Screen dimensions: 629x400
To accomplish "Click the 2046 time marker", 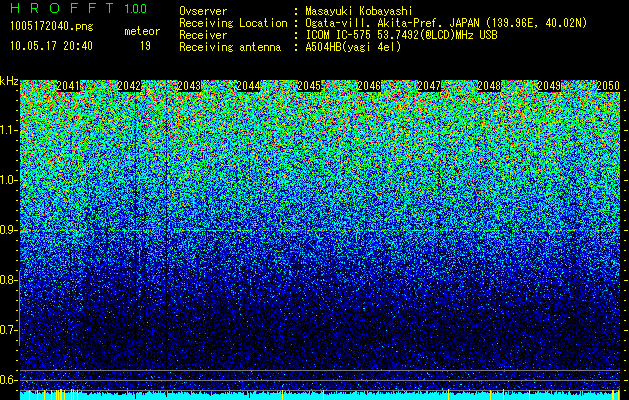I will (369, 86).
